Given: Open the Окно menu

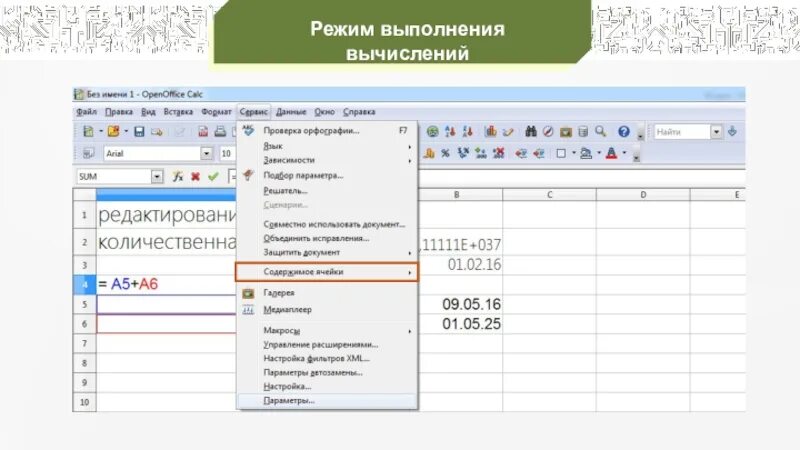Looking at the screenshot, I should click(x=324, y=112).
